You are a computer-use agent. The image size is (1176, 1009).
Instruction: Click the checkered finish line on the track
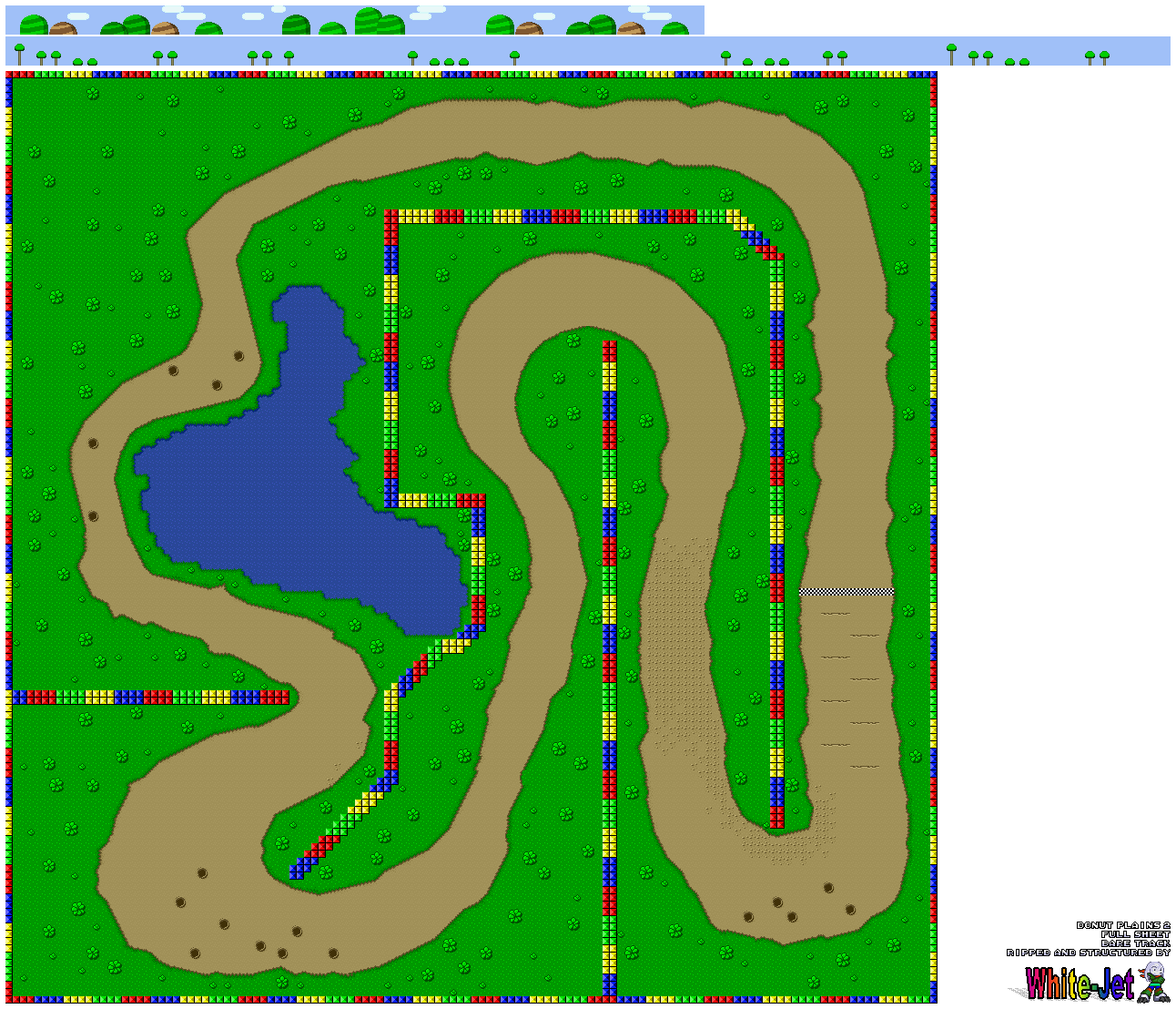tap(847, 592)
